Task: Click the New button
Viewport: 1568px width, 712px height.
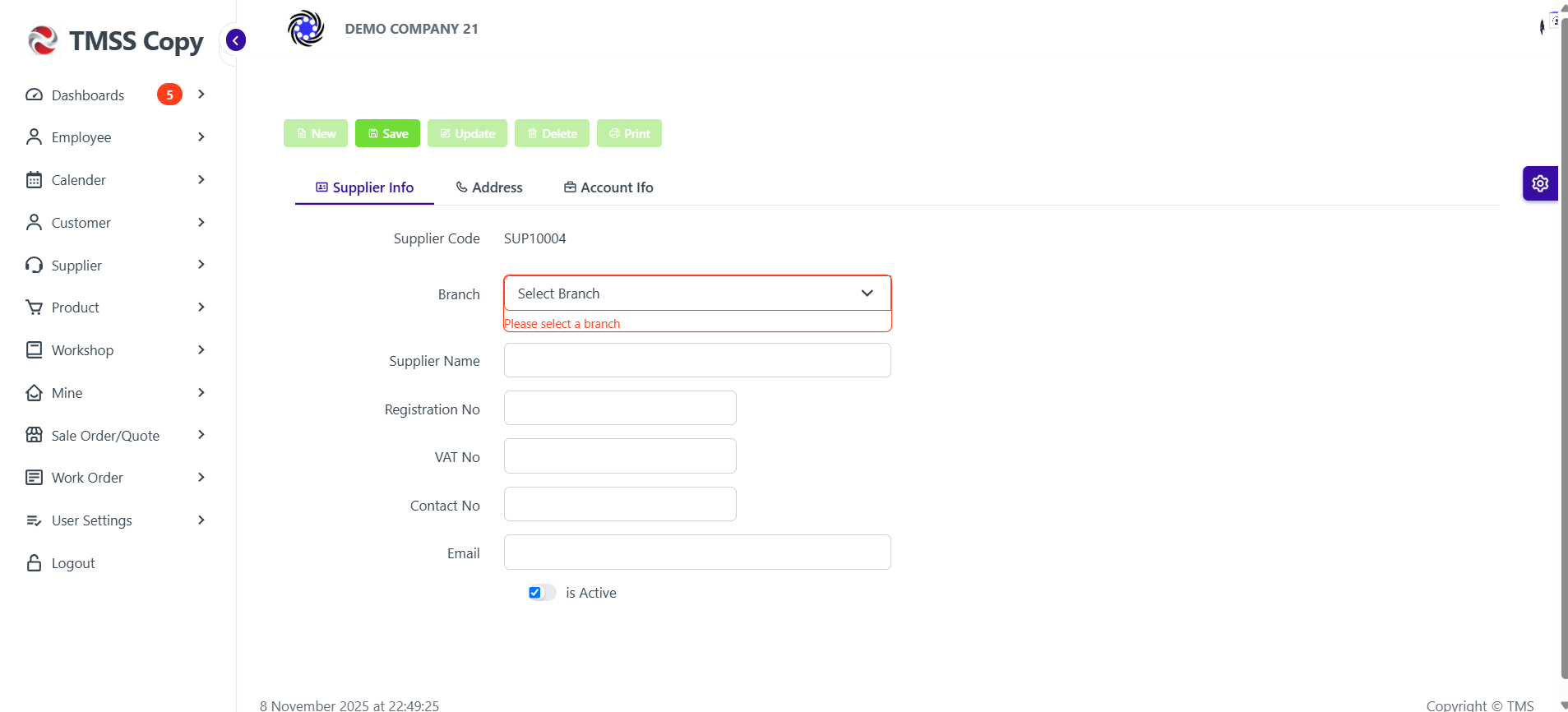Action: 316,133
